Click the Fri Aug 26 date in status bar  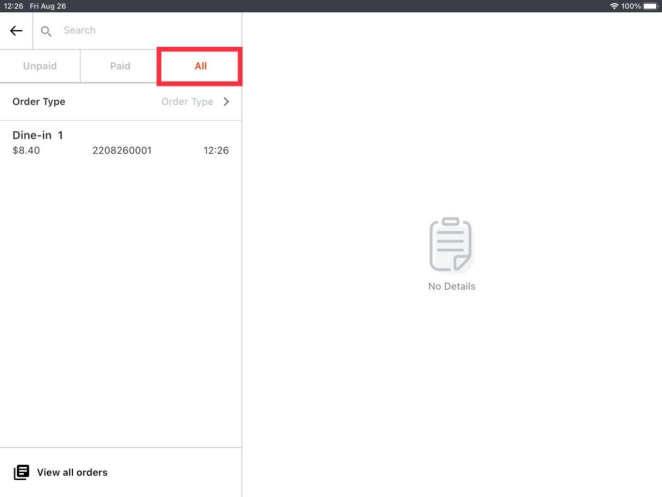48,6
